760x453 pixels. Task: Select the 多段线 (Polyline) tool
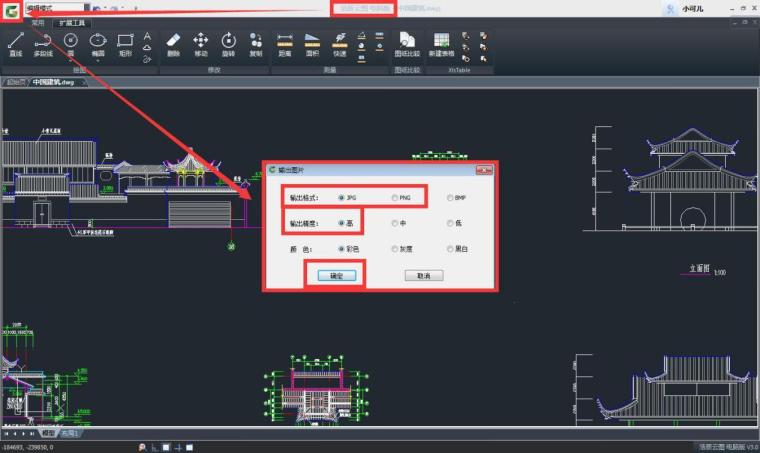[43, 44]
